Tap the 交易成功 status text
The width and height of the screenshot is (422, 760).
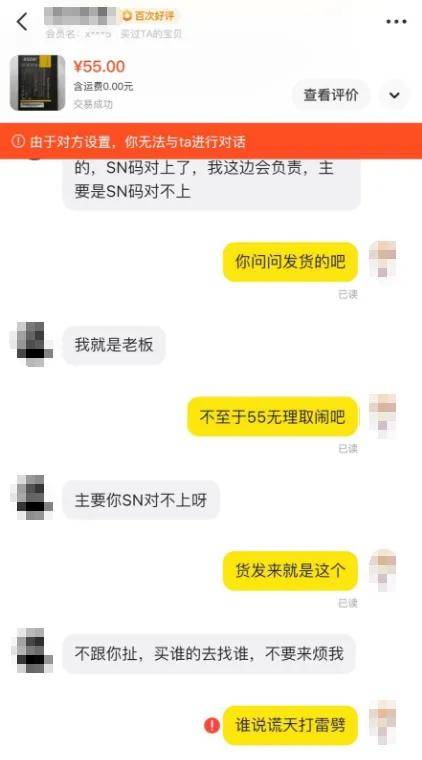click(x=93, y=104)
